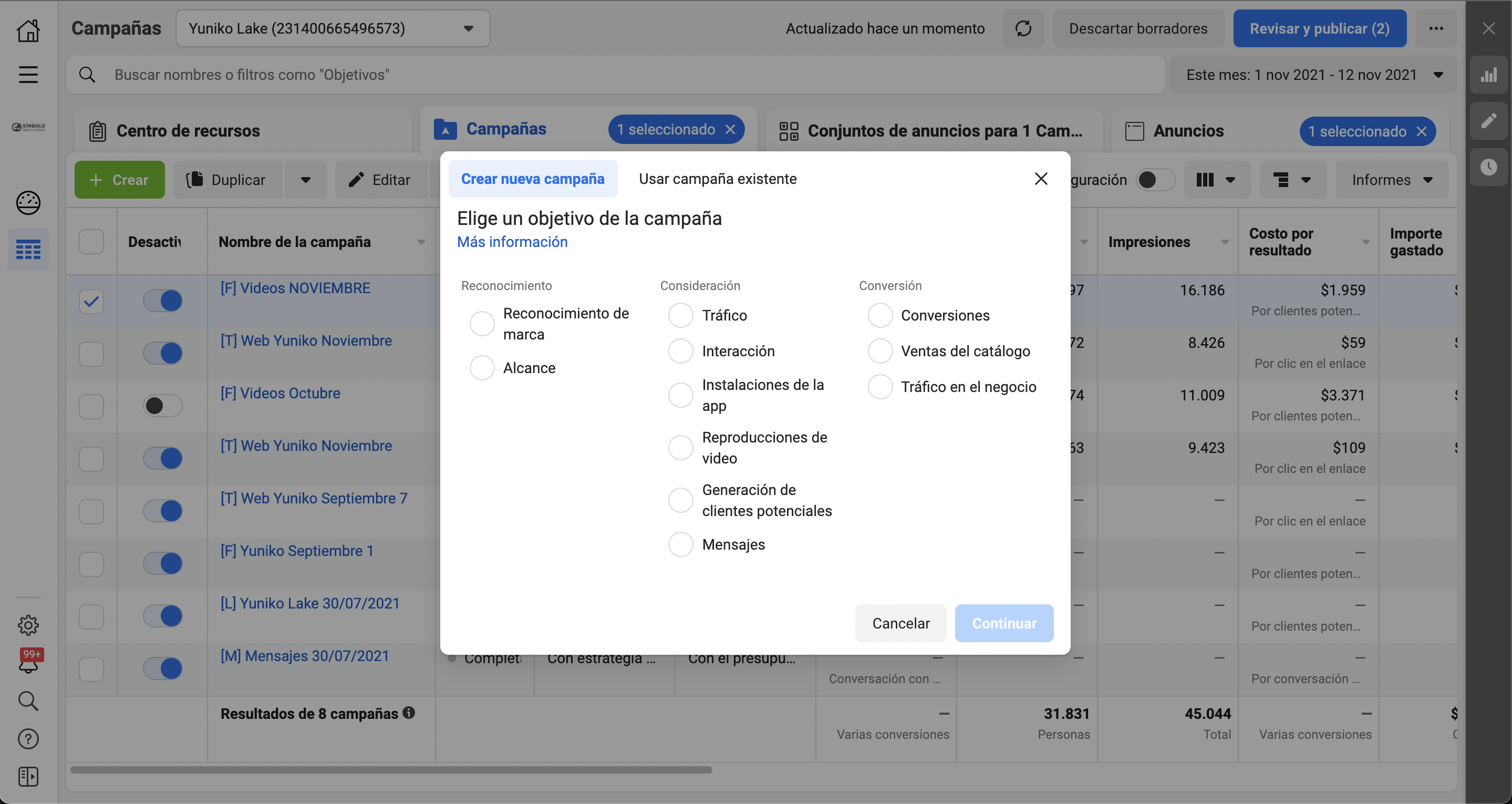Select the Conversiones objective

click(880, 315)
